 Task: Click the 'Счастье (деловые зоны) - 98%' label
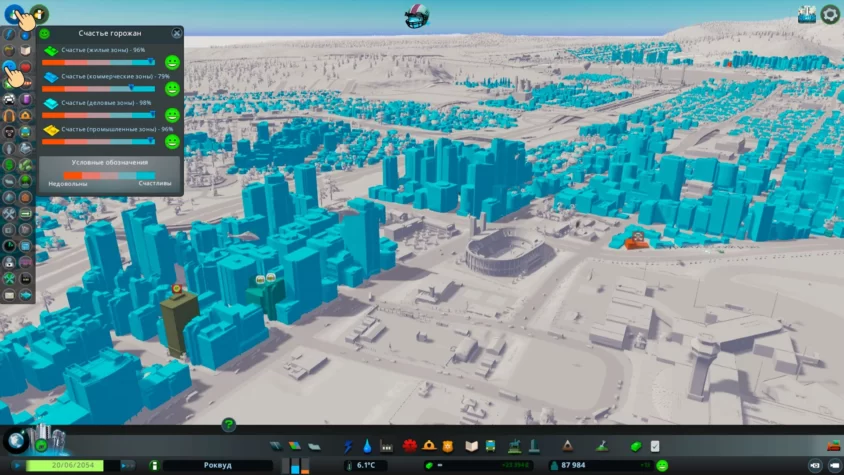coord(106,103)
